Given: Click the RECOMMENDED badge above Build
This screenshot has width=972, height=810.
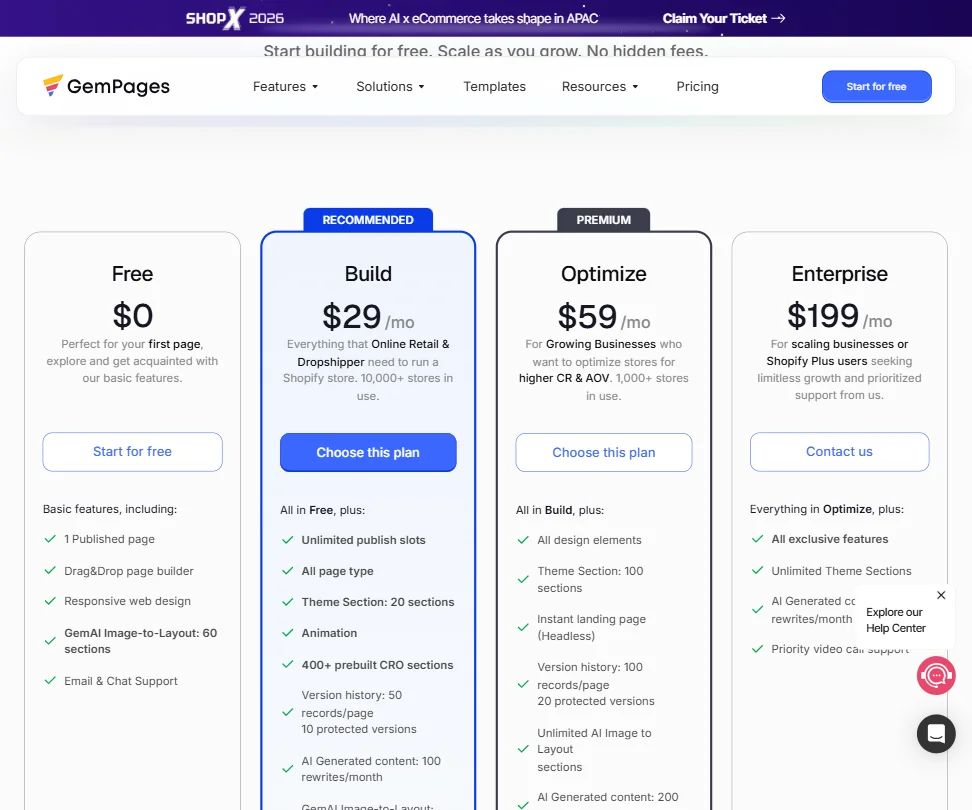Looking at the screenshot, I should point(368,220).
